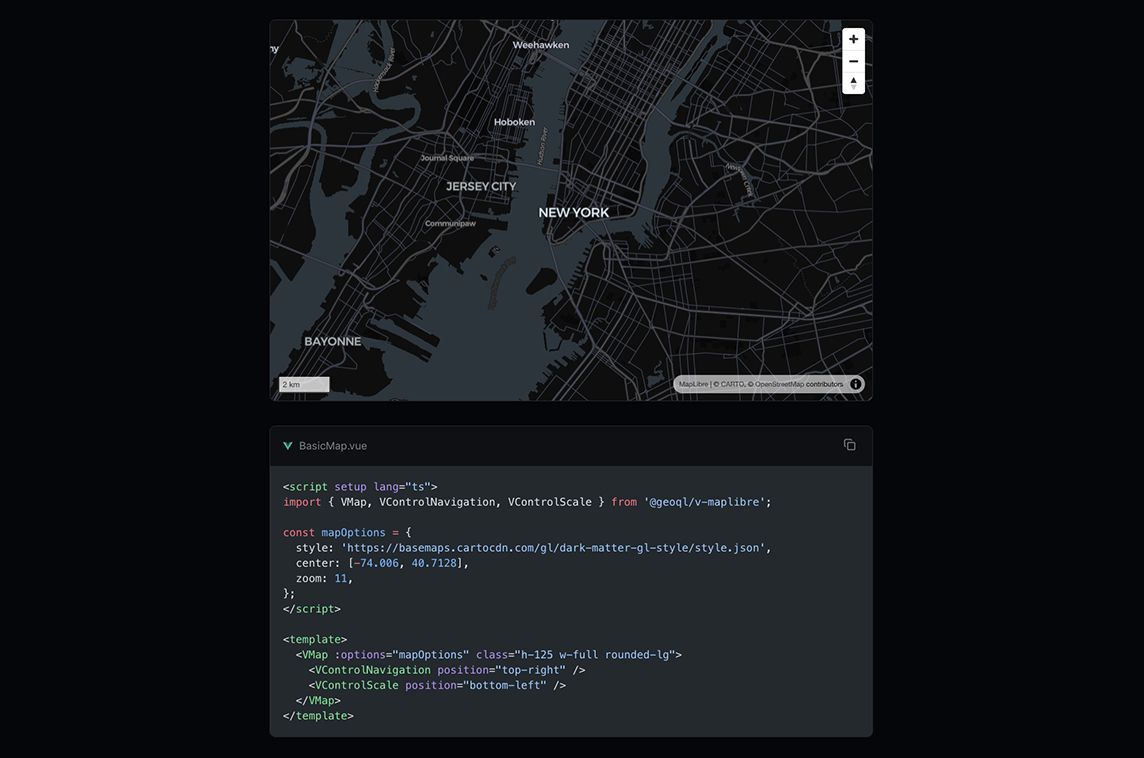Viewport: 1144px width, 758px height.
Task: Click the '@geoql/v-maplibre' import string
Action: click(707, 502)
